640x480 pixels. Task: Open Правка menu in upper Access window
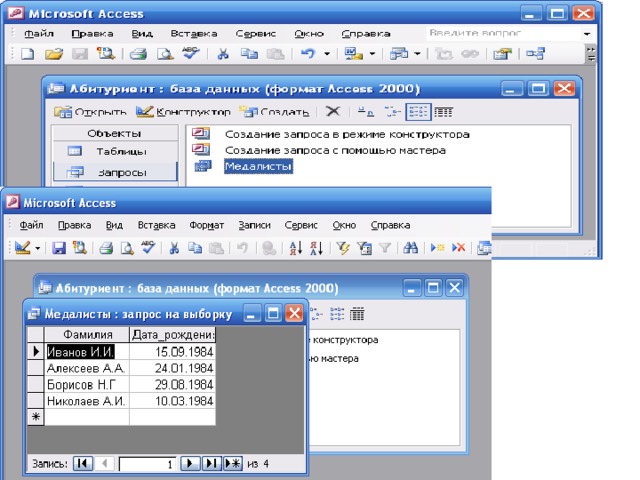[x=92, y=33]
